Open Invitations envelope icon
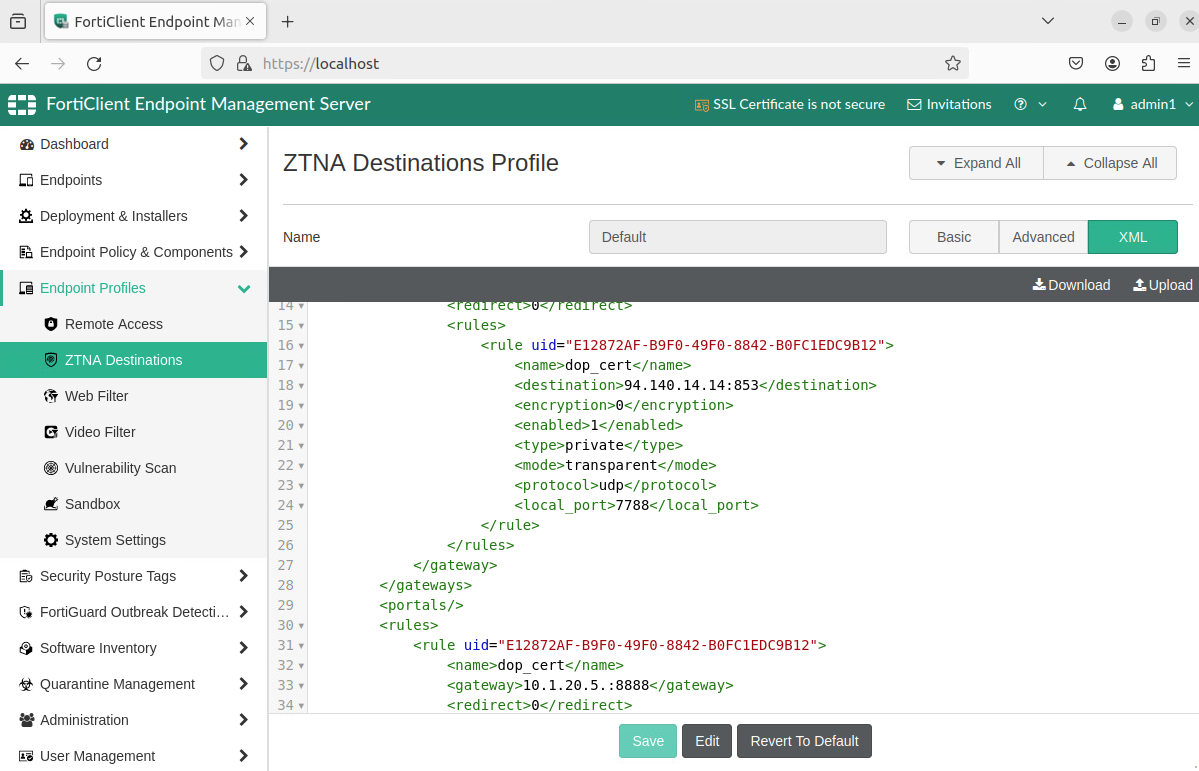The height and width of the screenshot is (771, 1199). 914,104
